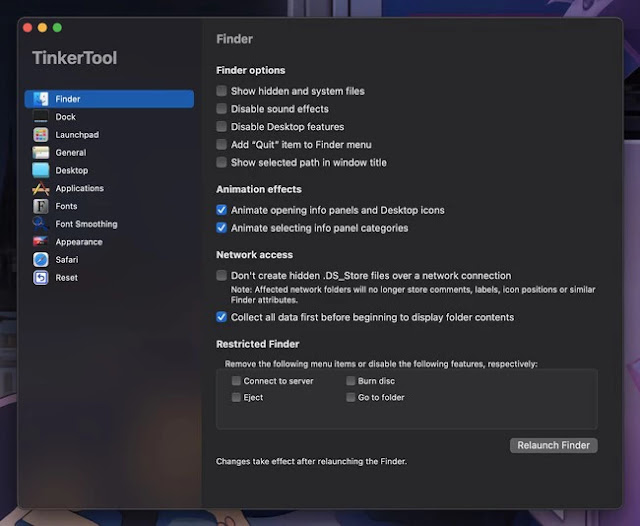Click the Font Smoothing magnifier icon

[x=41, y=224]
